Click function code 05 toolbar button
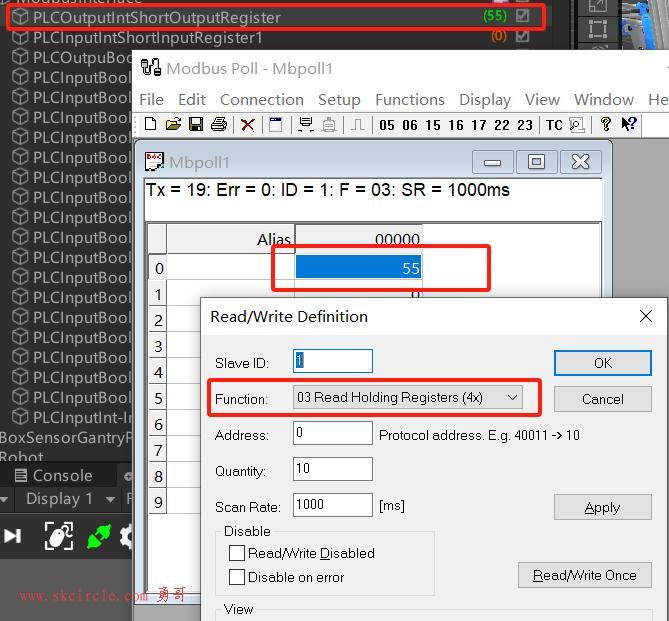Image resolution: width=669 pixels, height=621 pixels. point(387,125)
